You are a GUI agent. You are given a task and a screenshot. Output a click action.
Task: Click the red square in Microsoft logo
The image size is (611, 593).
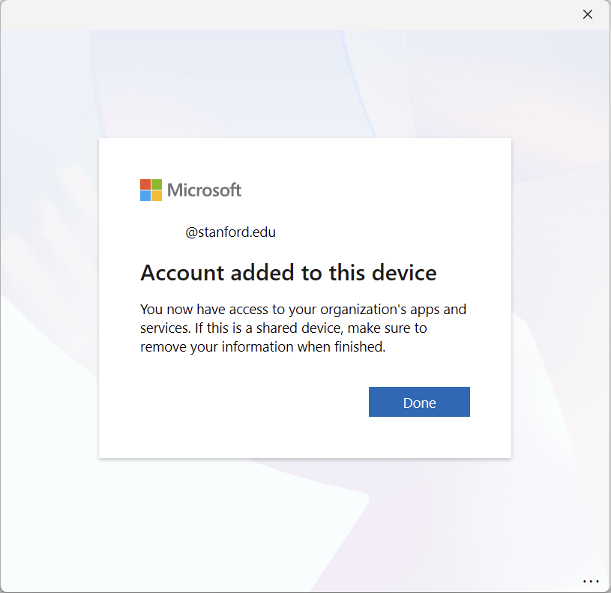[145, 184]
